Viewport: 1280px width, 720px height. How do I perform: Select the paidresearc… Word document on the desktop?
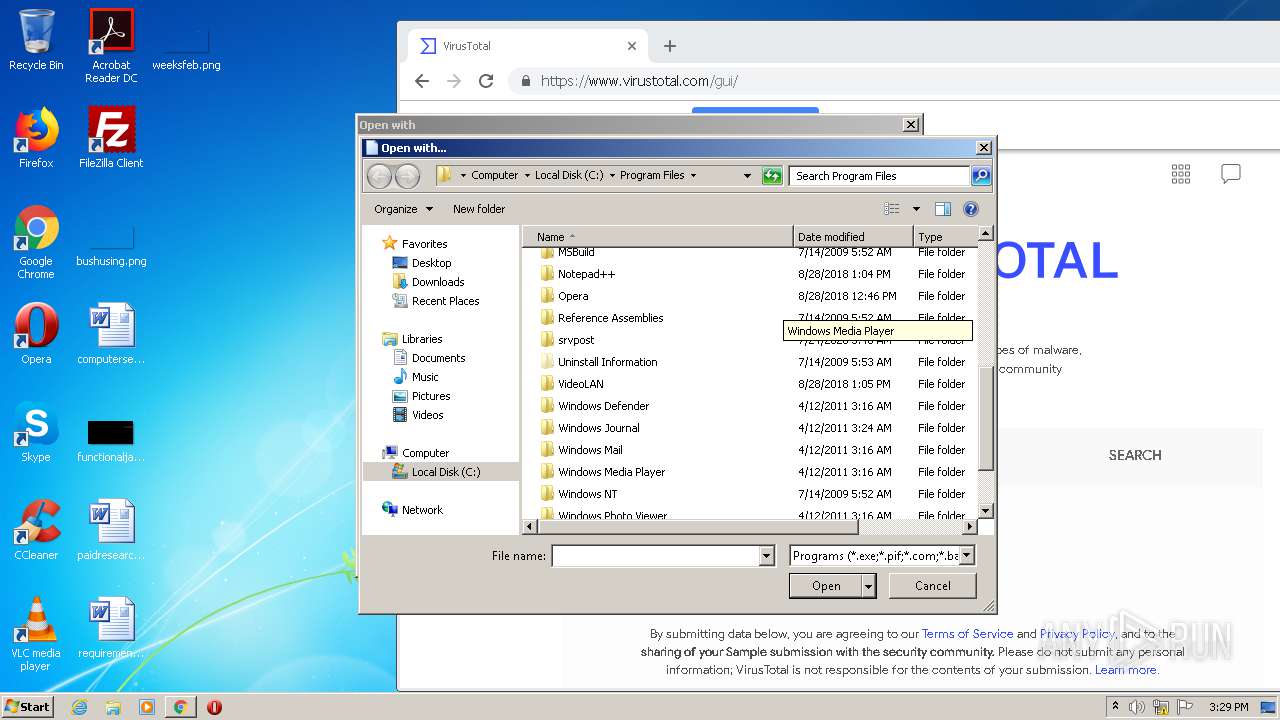click(x=111, y=530)
